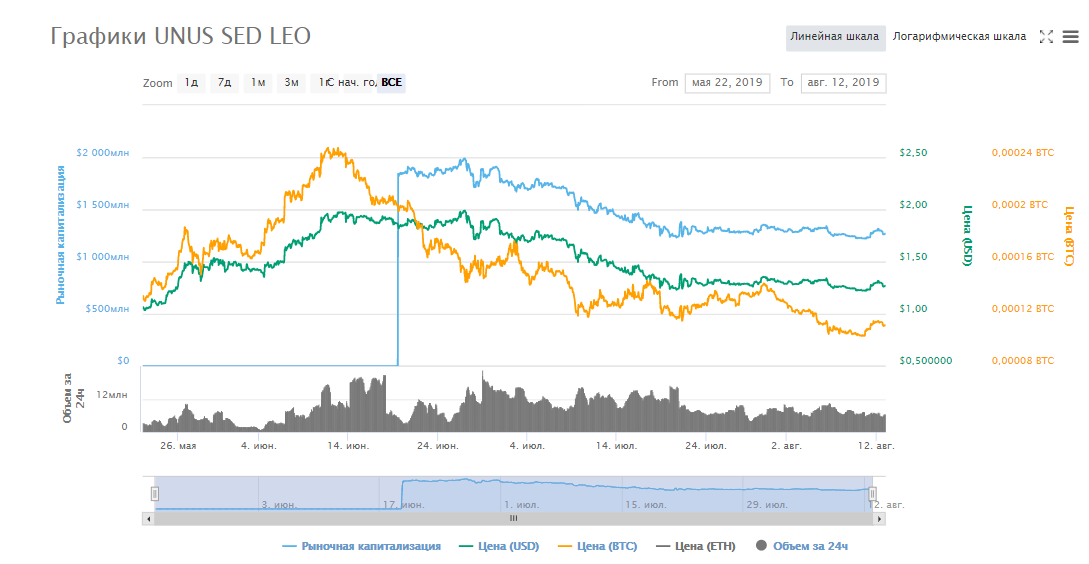This screenshot has width=1089, height=564.
Task: Open the chart hamburger menu
Action: (1071, 37)
